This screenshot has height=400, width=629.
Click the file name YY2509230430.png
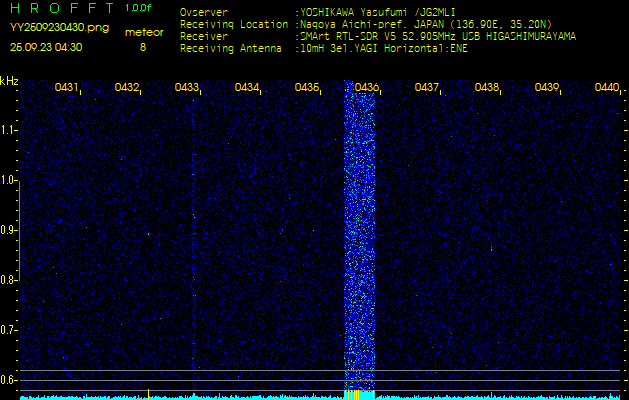59,28
